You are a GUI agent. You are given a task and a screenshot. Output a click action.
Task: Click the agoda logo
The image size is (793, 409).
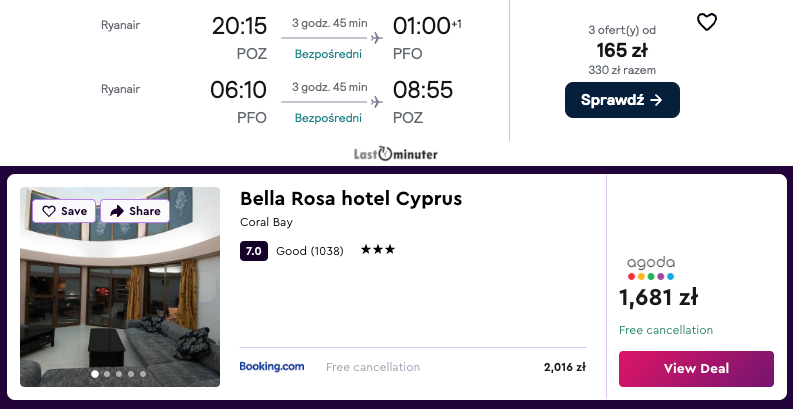click(650, 267)
